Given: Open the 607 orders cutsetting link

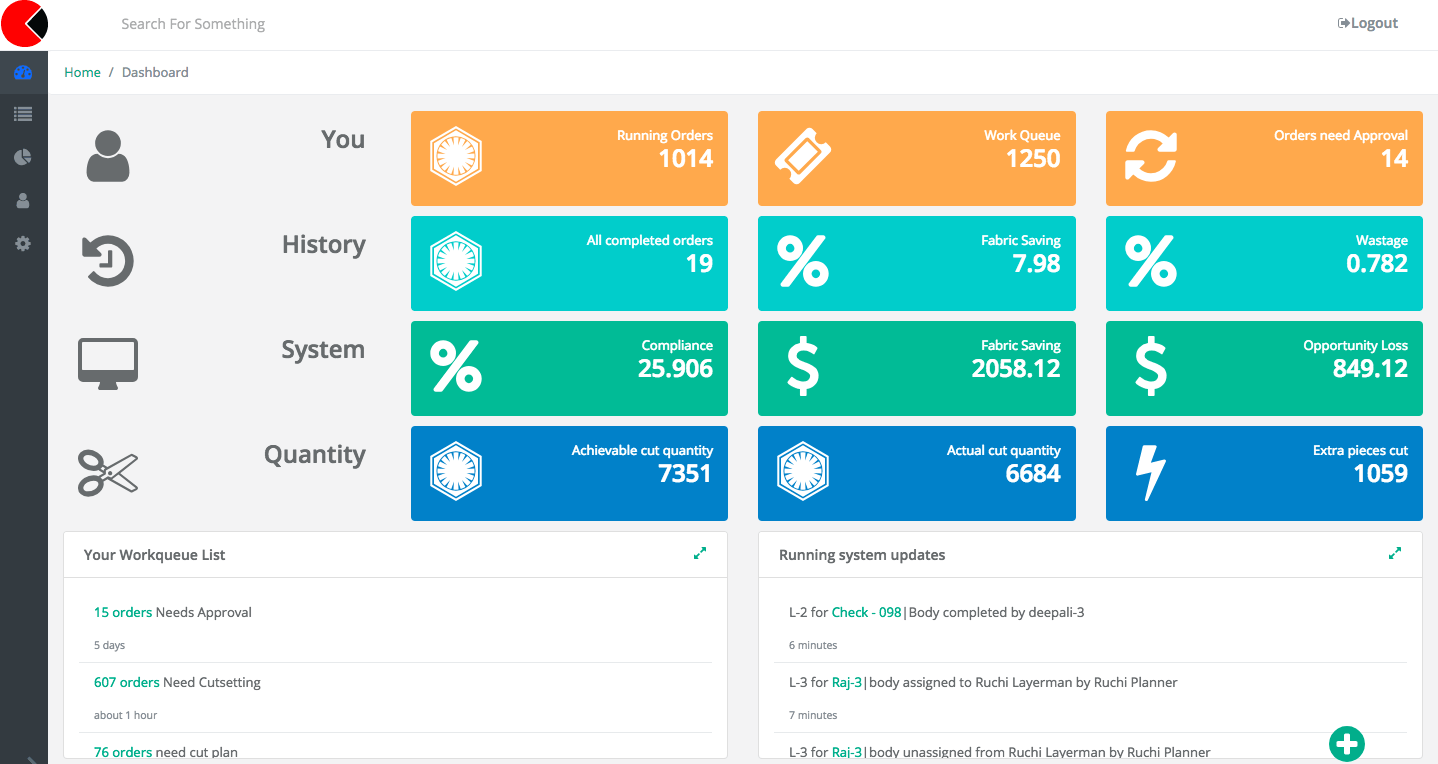Looking at the screenshot, I should click(126, 682).
